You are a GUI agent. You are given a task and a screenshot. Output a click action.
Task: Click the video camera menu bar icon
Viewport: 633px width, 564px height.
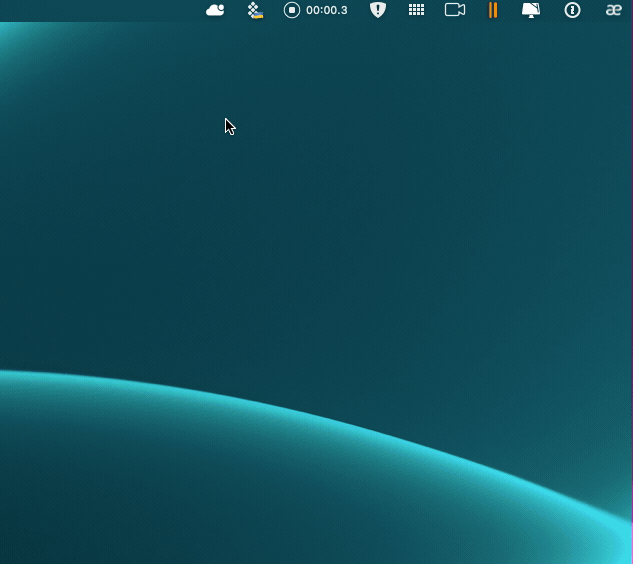pyautogui.click(x=455, y=10)
